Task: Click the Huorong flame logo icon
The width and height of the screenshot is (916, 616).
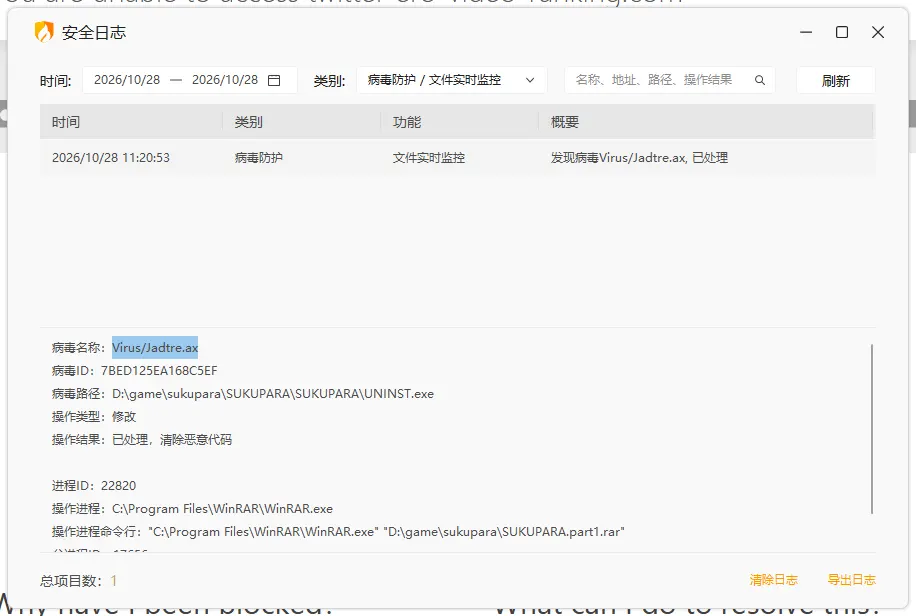Action: click(x=44, y=32)
